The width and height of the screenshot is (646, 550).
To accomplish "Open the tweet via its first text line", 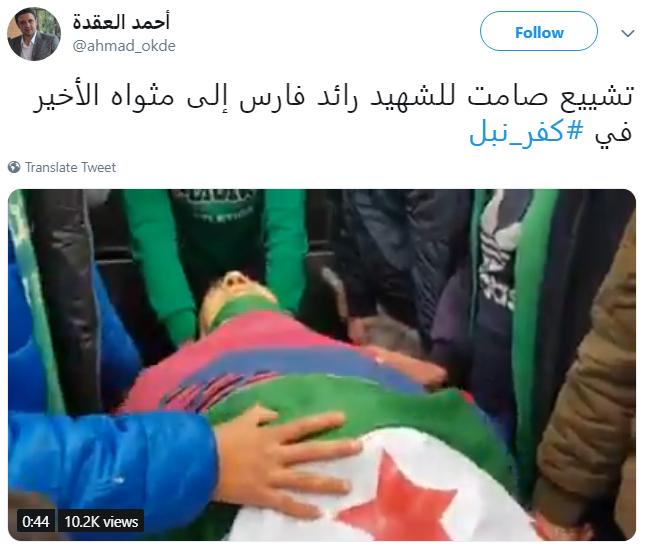I will click(x=333, y=97).
